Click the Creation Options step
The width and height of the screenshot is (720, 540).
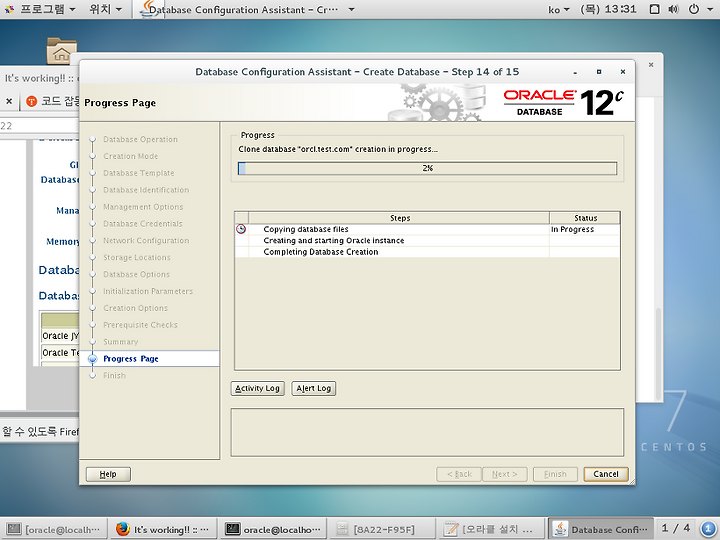tap(135, 308)
